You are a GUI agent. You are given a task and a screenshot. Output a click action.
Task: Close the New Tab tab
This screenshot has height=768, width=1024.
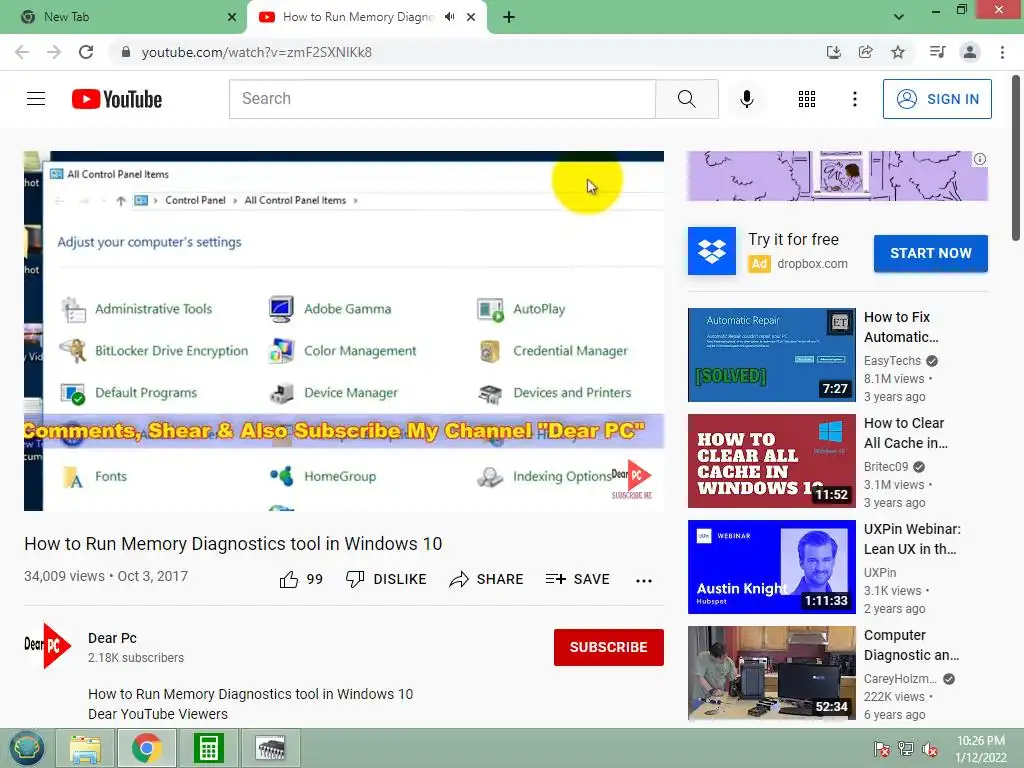(x=231, y=17)
